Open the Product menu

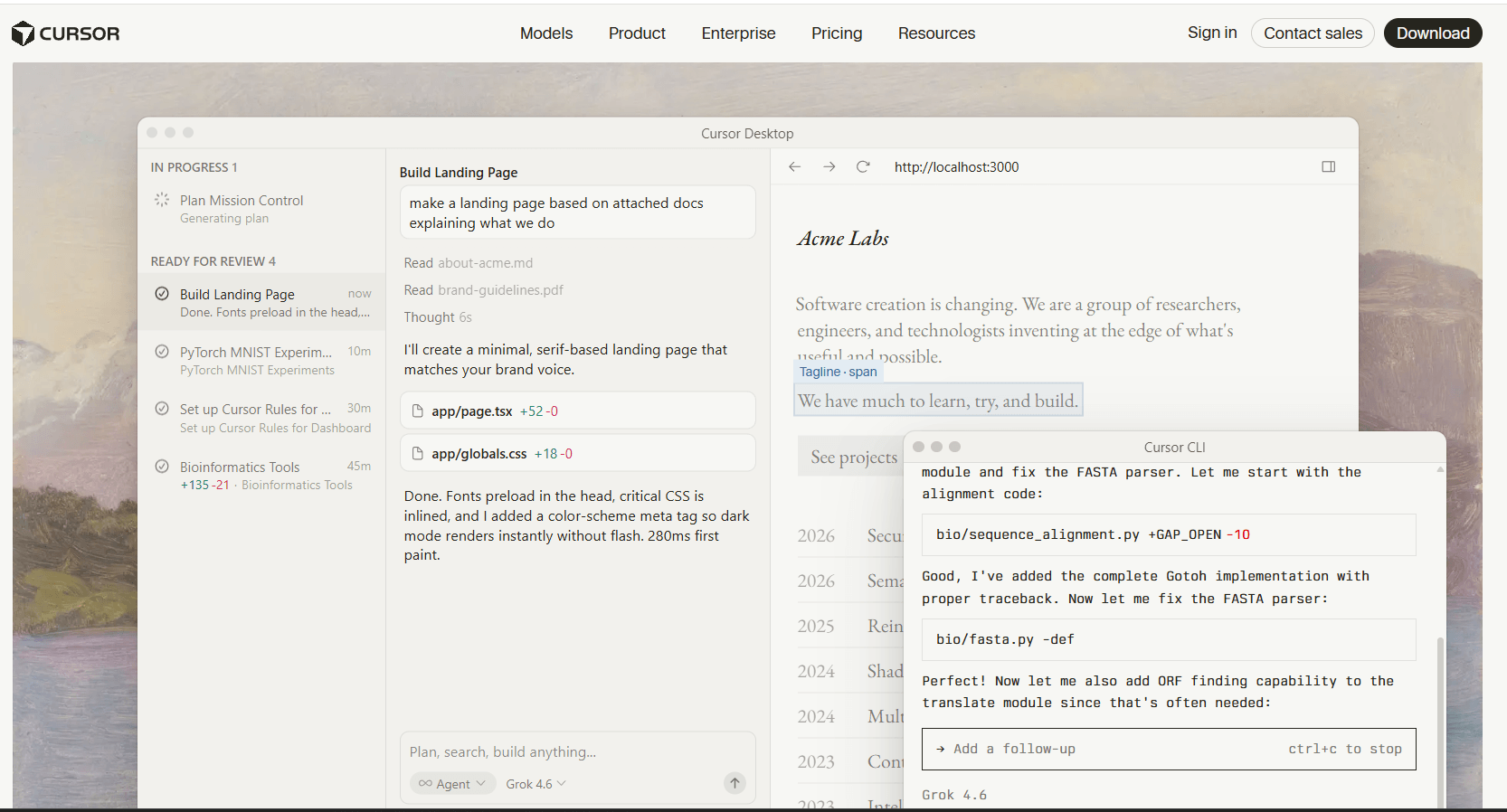637,33
